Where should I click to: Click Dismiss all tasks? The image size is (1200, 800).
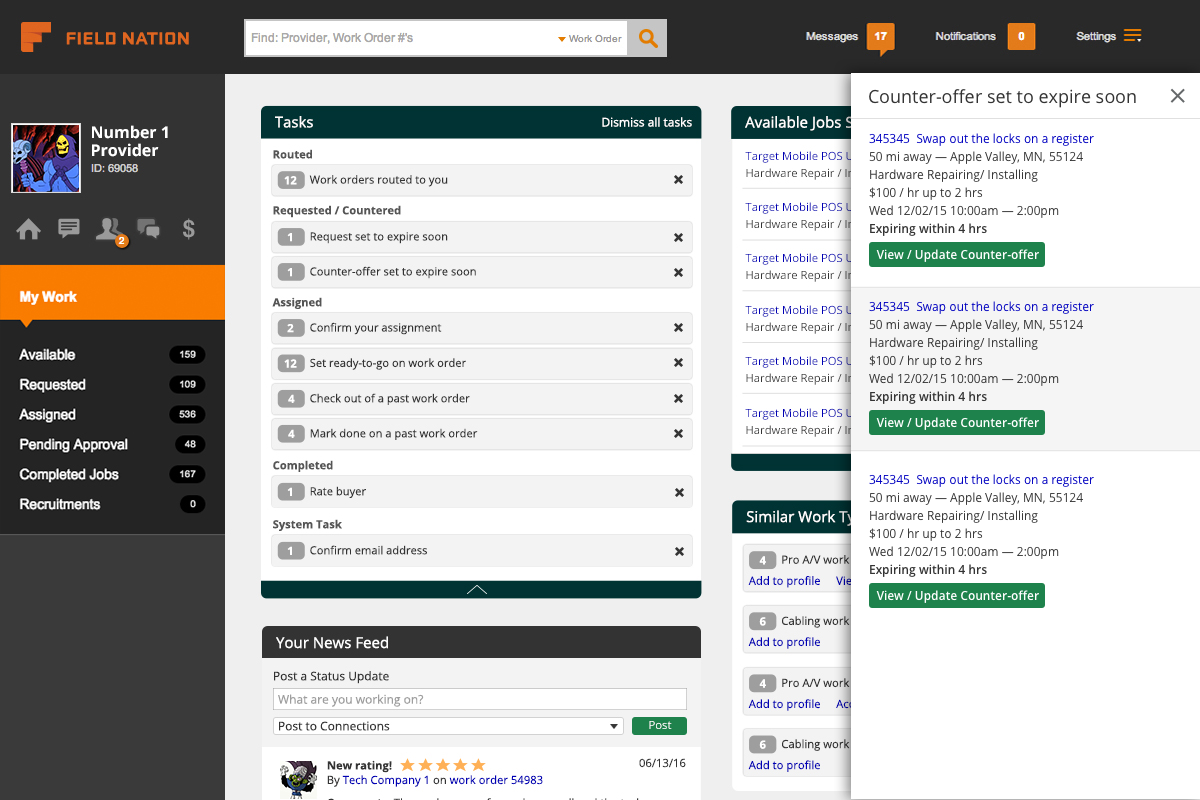coord(646,122)
